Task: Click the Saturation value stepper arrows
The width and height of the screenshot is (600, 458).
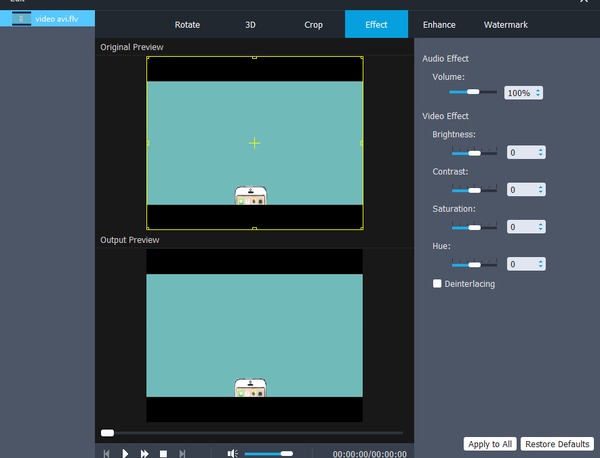Action: pyautogui.click(x=540, y=227)
